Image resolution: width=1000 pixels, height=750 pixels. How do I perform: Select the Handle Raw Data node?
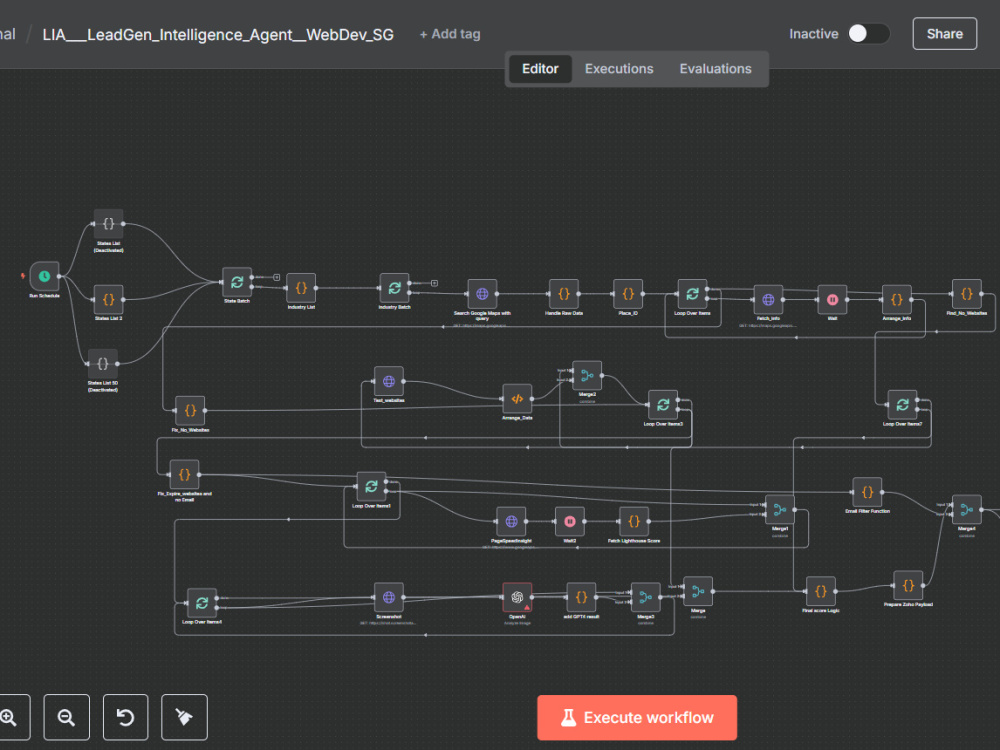point(564,294)
